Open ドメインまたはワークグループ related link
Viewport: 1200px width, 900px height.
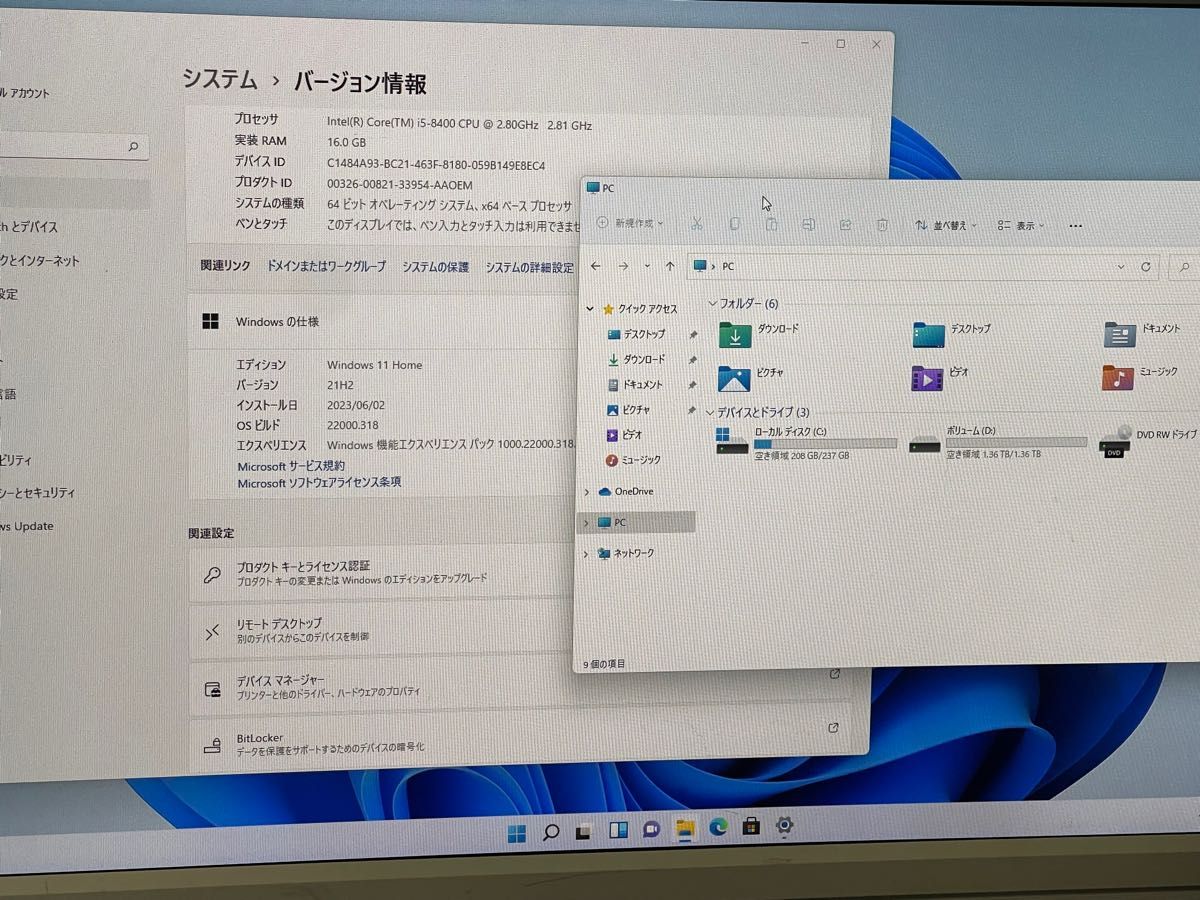[x=326, y=267]
